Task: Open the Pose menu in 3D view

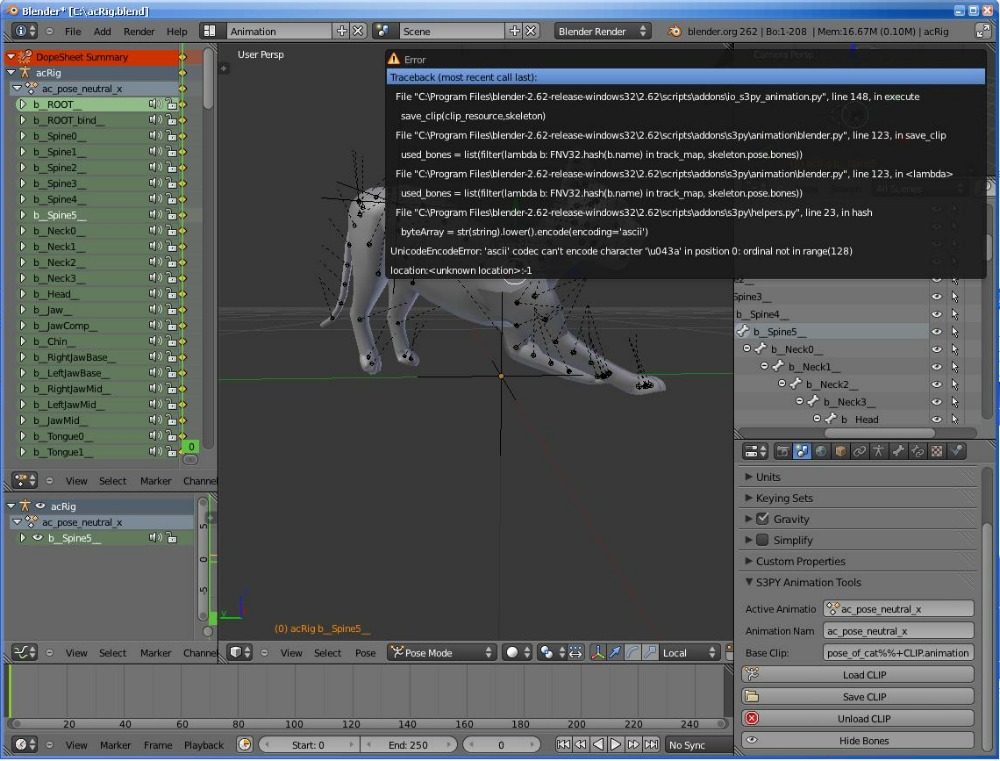Action: click(x=365, y=653)
